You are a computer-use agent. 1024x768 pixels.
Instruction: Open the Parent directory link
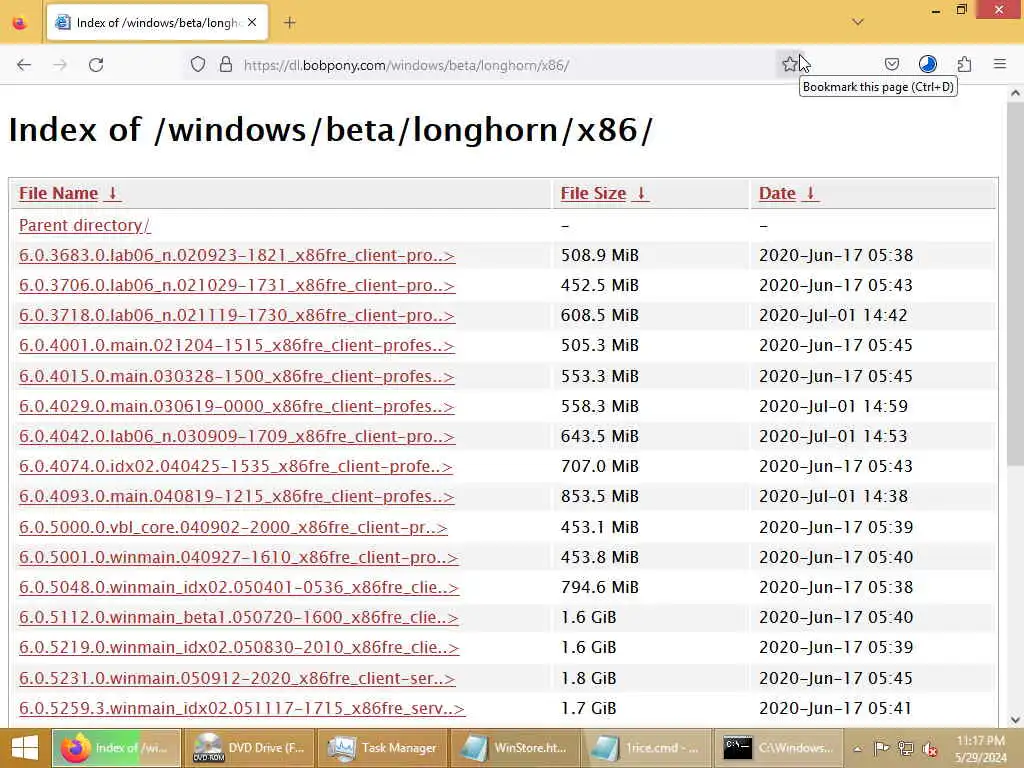[85, 225]
